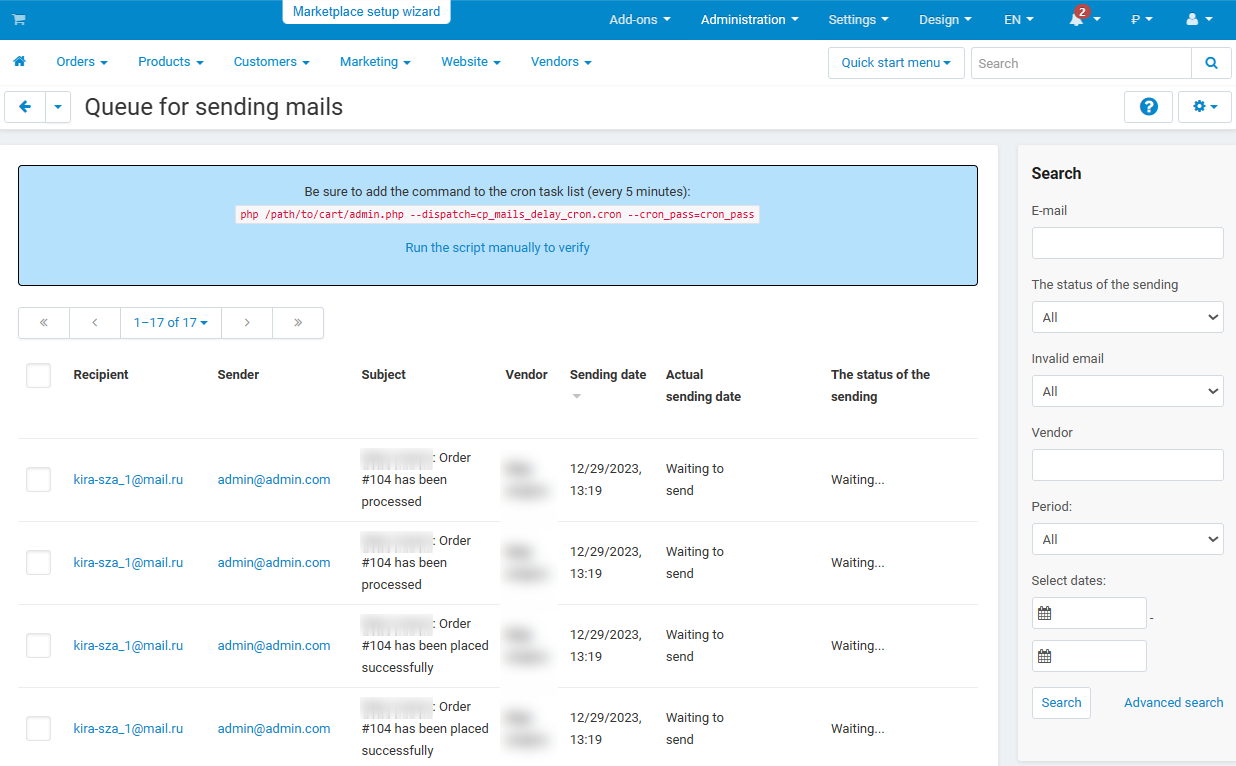Screen dimensions: 1236x766
Task: Open the Quick start menu dropdown
Action: [x=896, y=63]
